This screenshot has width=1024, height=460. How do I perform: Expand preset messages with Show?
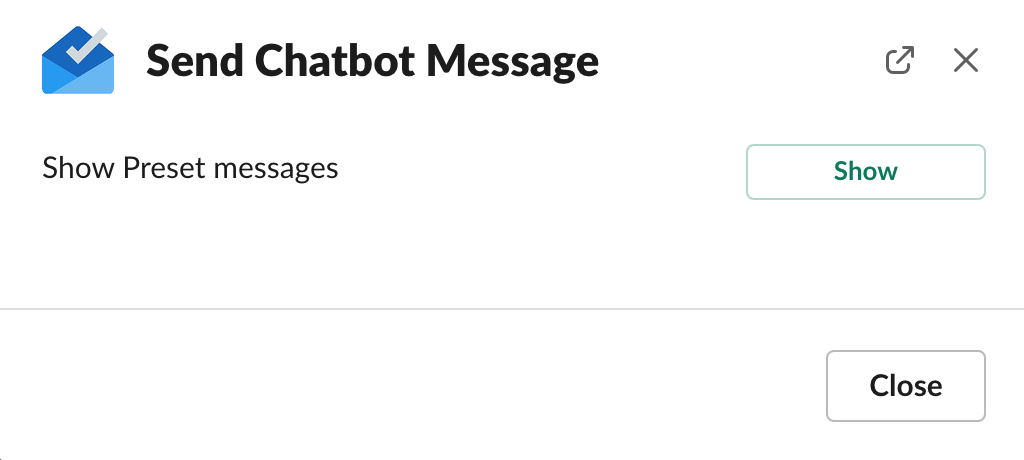pyautogui.click(x=865, y=171)
